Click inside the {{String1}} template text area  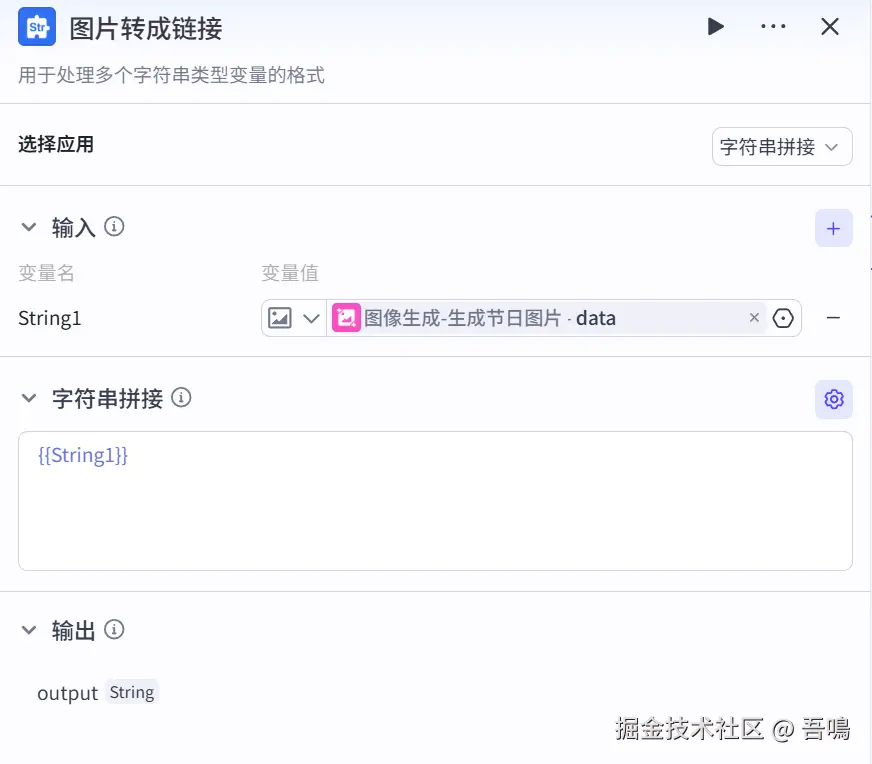435,501
